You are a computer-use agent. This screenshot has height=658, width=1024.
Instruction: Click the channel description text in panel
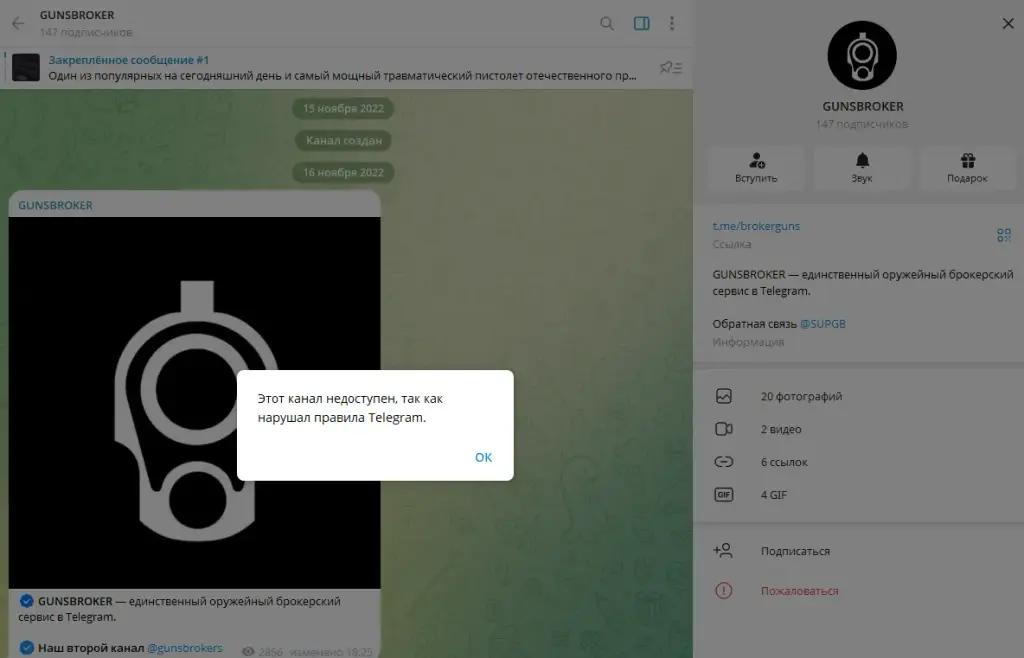[x=863, y=283]
